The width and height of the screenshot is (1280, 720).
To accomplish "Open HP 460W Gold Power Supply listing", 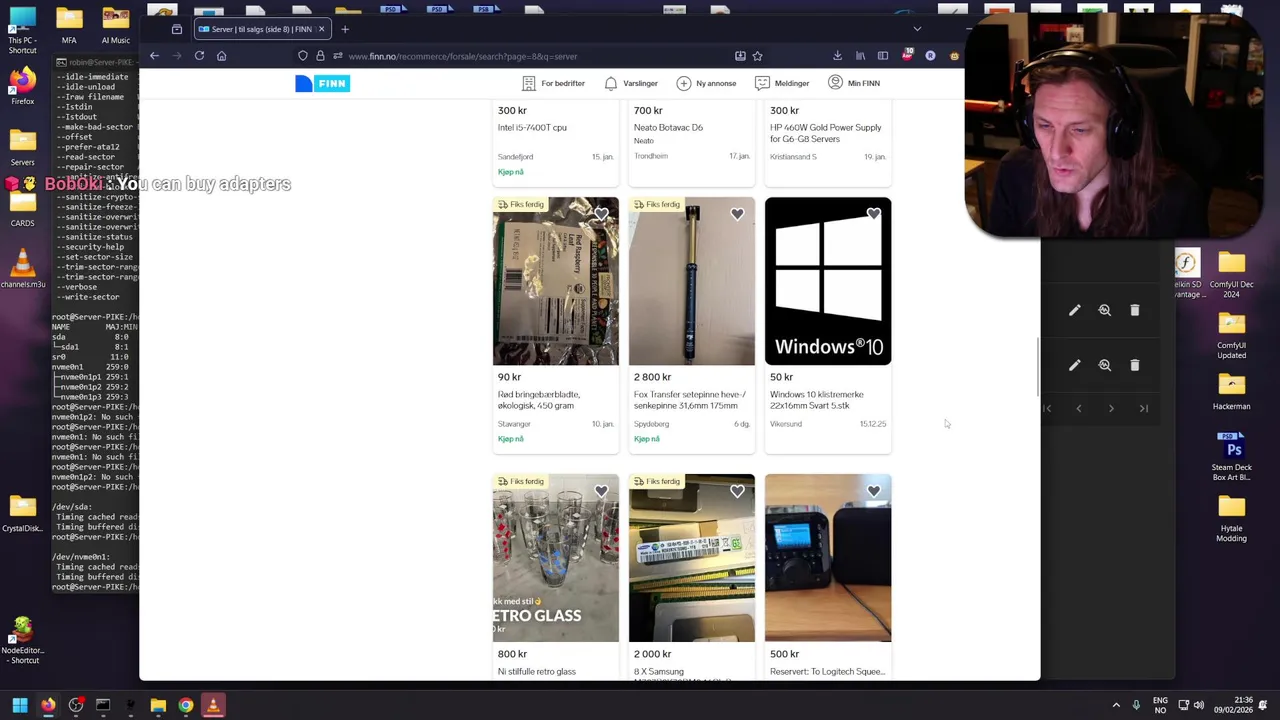I will pyautogui.click(x=826, y=133).
